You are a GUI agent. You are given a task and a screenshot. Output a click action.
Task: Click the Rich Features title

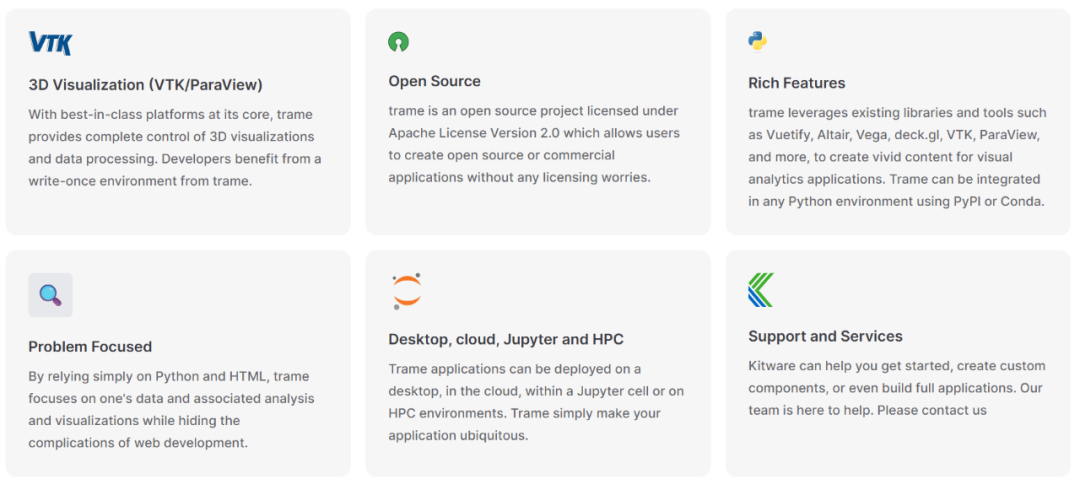coord(796,83)
